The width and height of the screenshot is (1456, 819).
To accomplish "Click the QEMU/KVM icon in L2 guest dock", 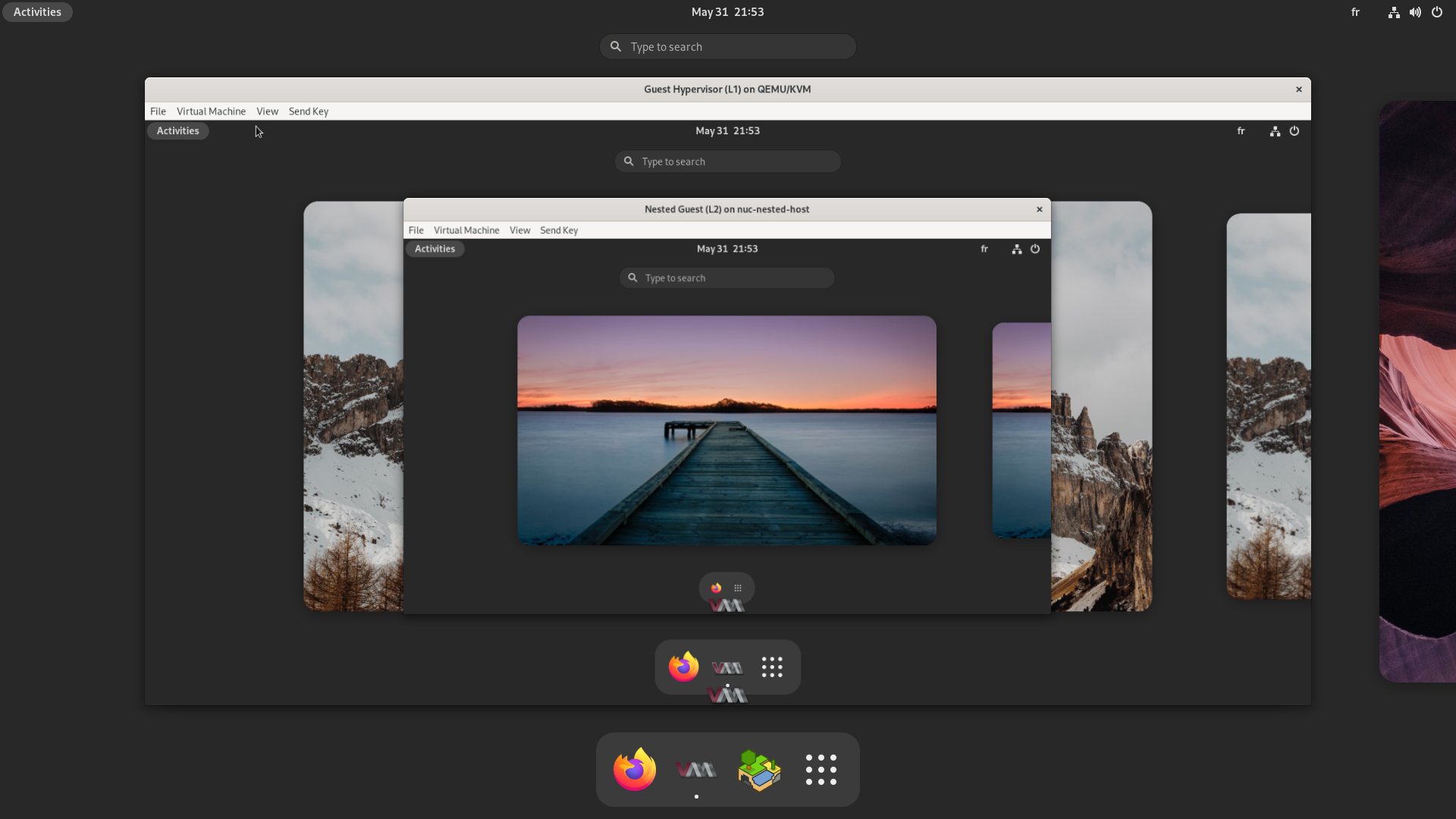I will point(727,605).
